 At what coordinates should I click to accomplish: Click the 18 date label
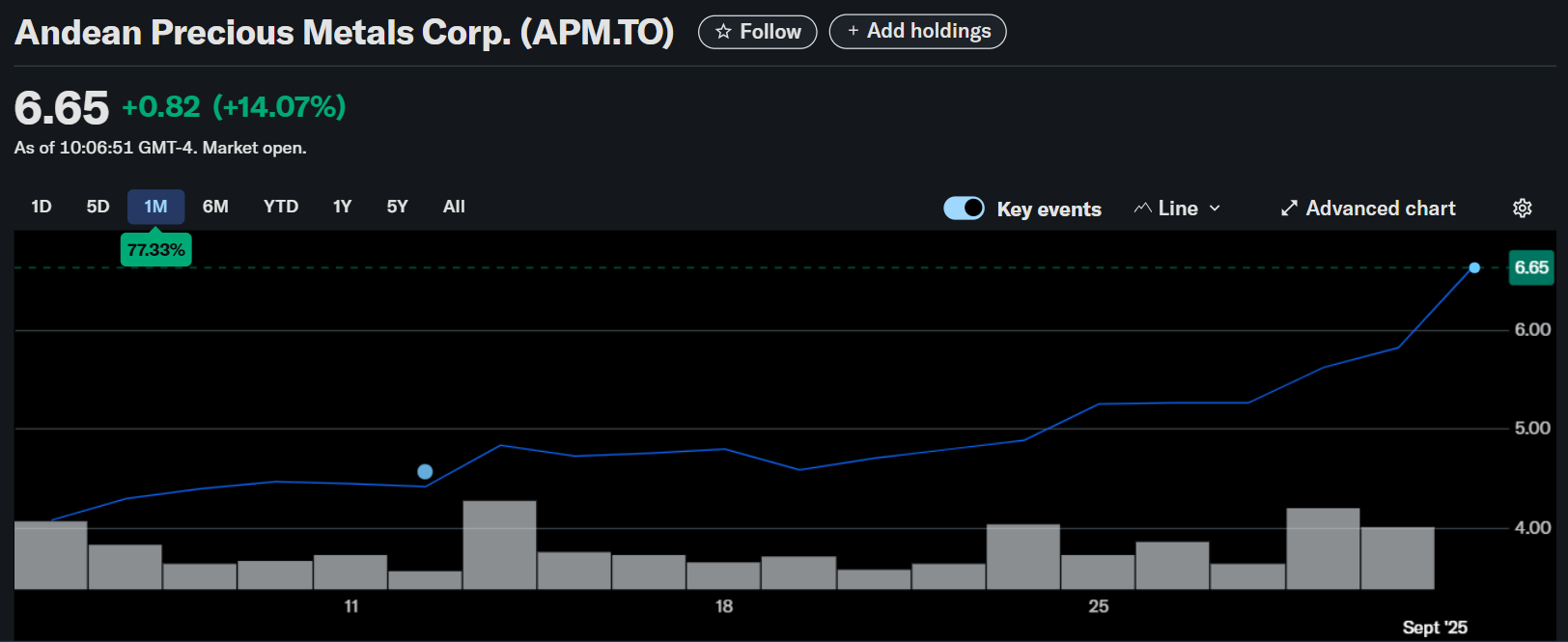coord(724,606)
